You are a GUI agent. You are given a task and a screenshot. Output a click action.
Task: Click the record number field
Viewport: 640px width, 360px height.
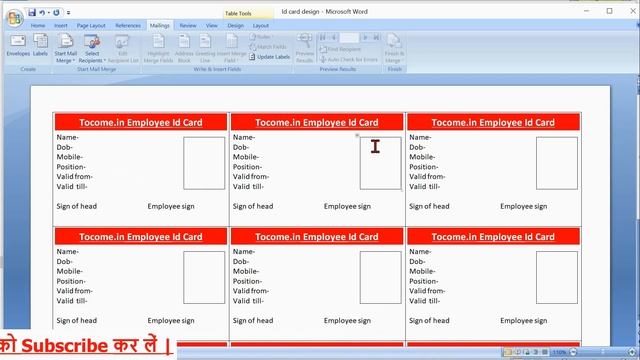click(x=349, y=38)
